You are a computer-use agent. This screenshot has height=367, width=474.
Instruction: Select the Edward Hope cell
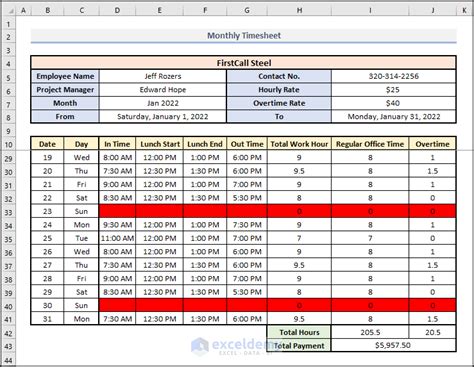click(163, 90)
